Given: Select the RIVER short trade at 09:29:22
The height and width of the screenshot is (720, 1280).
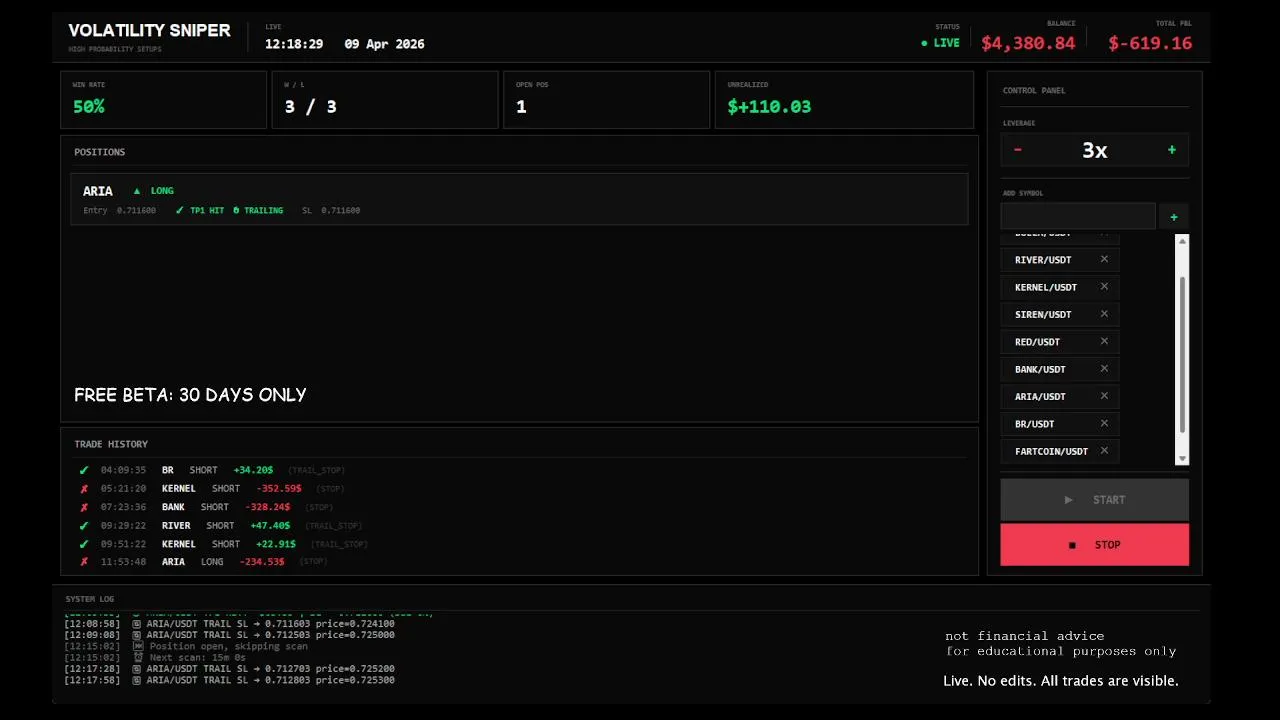Looking at the screenshot, I should pos(519,525).
